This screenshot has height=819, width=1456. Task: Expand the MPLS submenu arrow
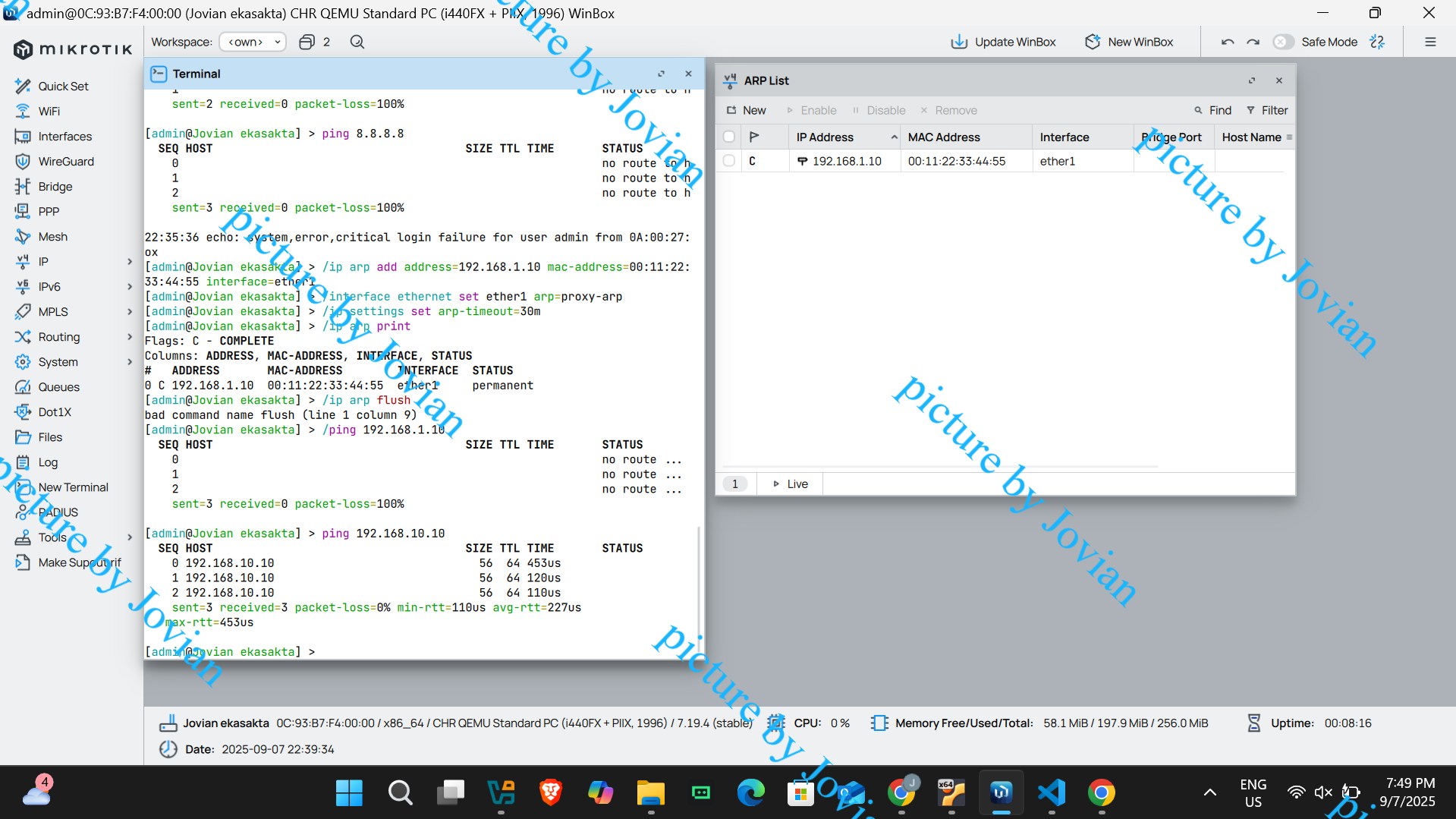pos(130,312)
